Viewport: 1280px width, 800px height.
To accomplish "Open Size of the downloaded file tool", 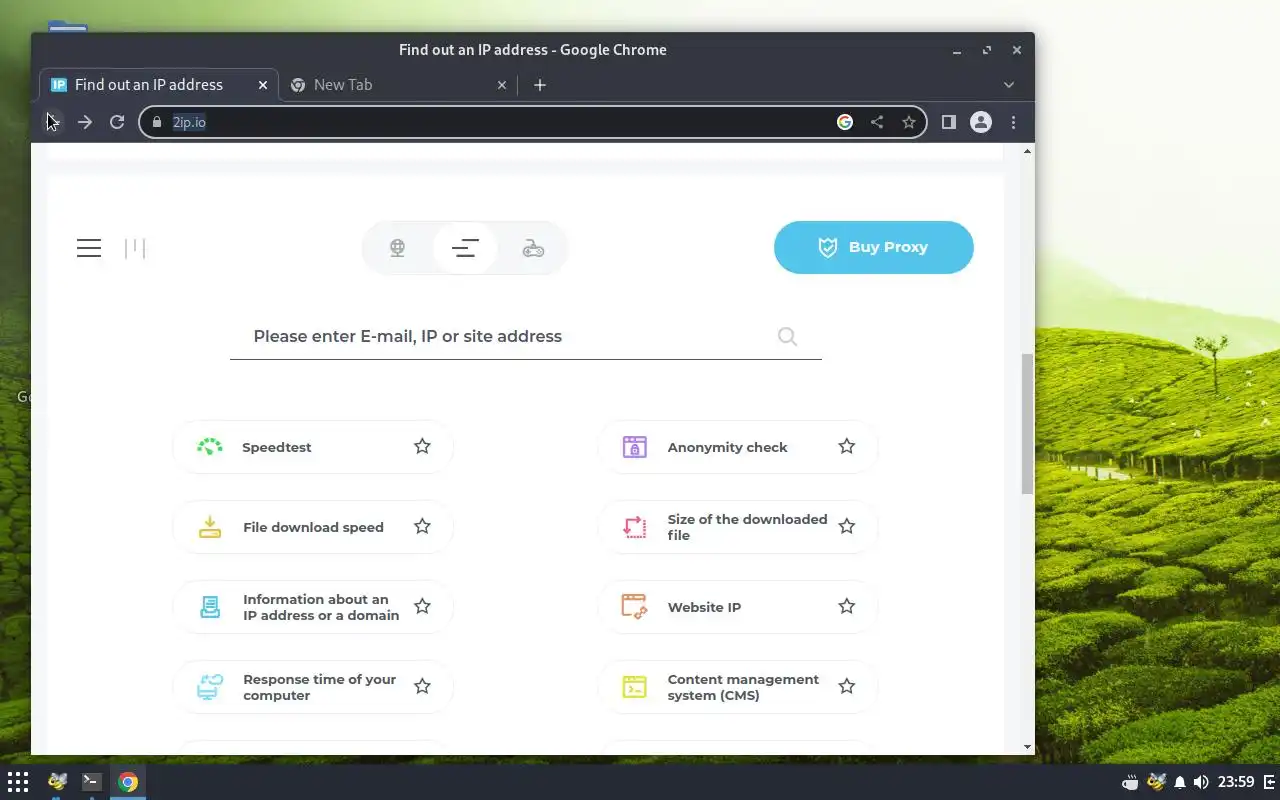I will coord(737,527).
